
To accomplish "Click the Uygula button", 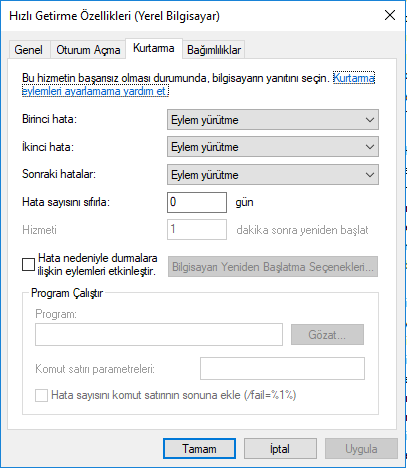I will [361, 449].
